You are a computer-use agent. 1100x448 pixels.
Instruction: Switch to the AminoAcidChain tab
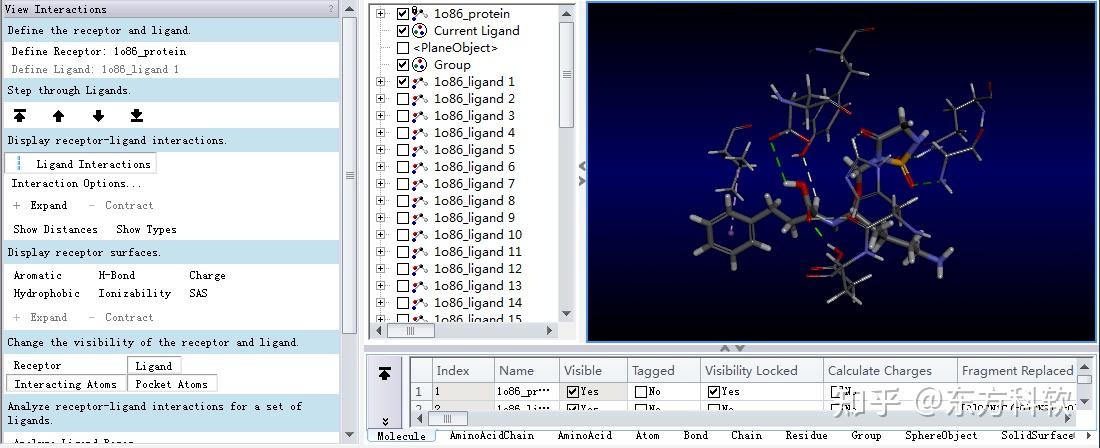(x=492, y=436)
